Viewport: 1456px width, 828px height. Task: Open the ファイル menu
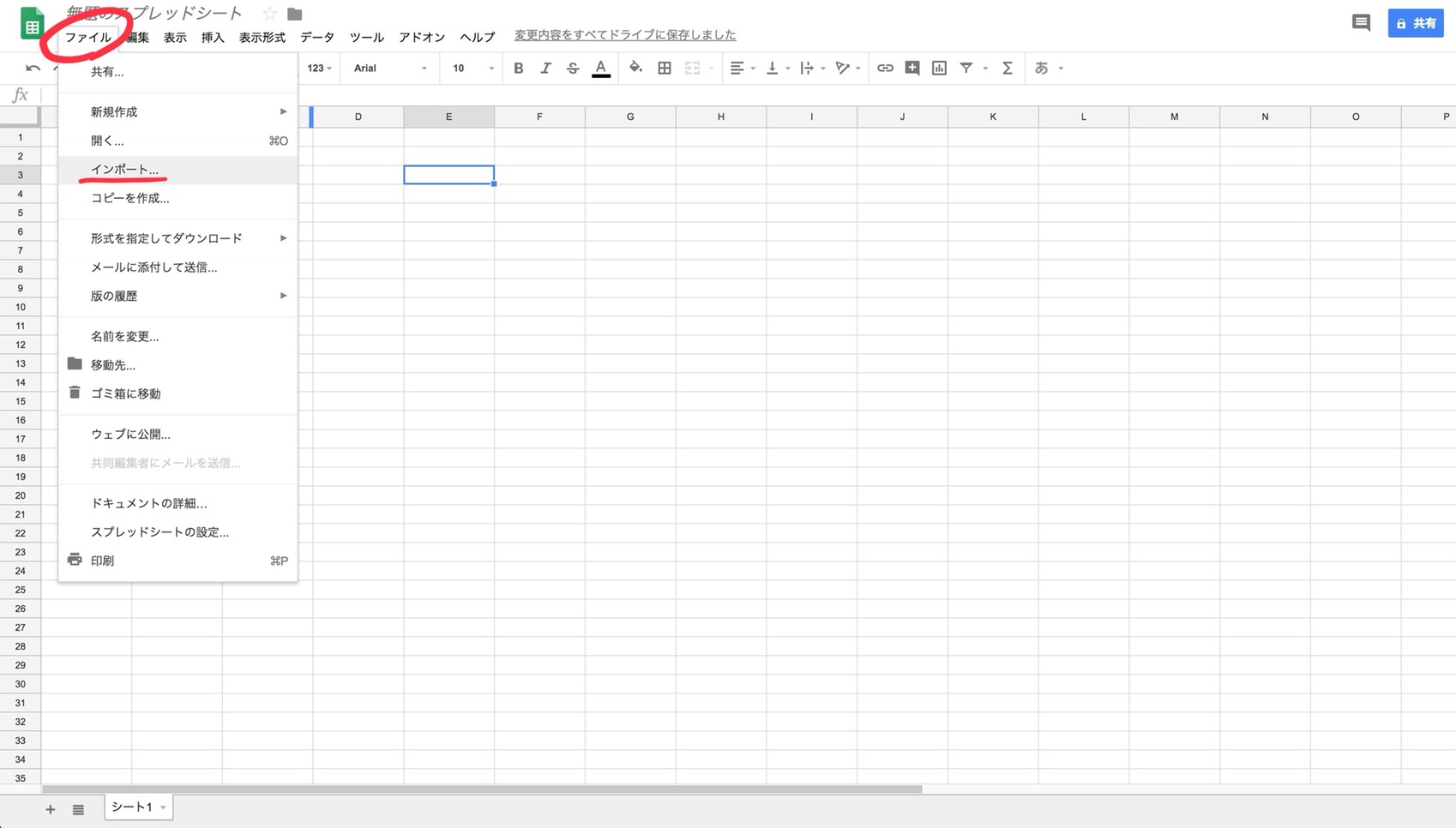pyautogui.click(x=88, y=37)
